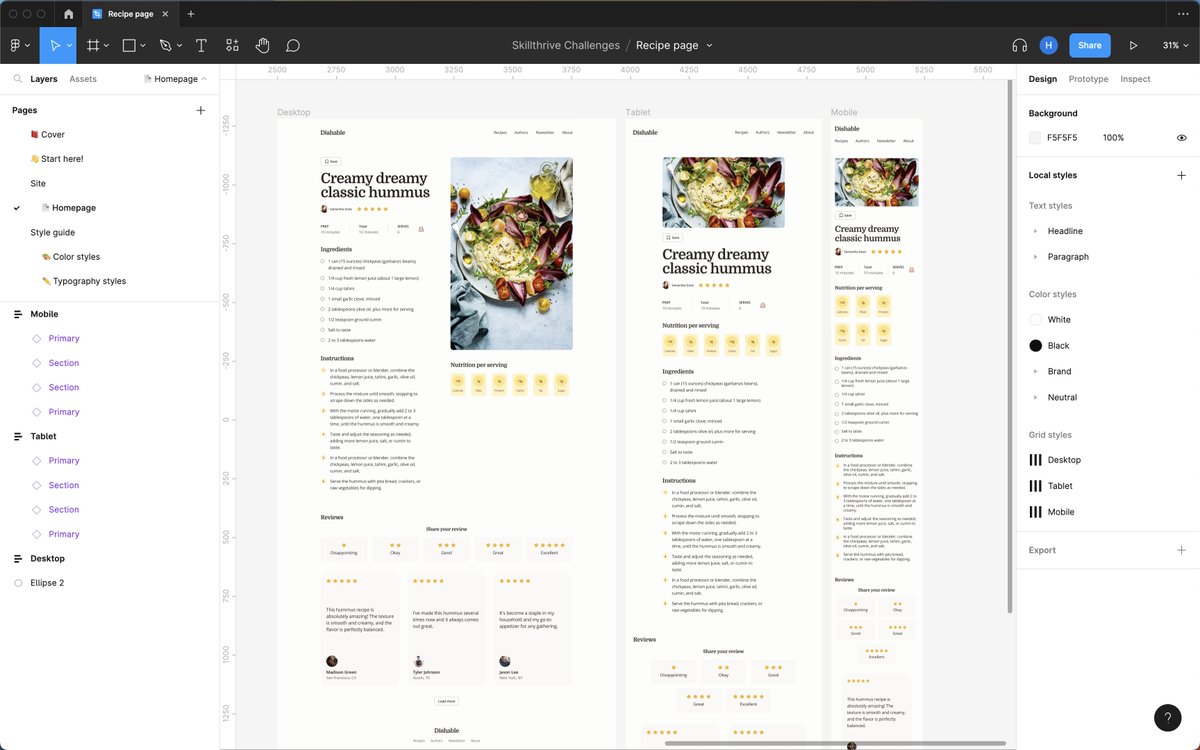Toggle background visibility eye icon

point(1181,138)
